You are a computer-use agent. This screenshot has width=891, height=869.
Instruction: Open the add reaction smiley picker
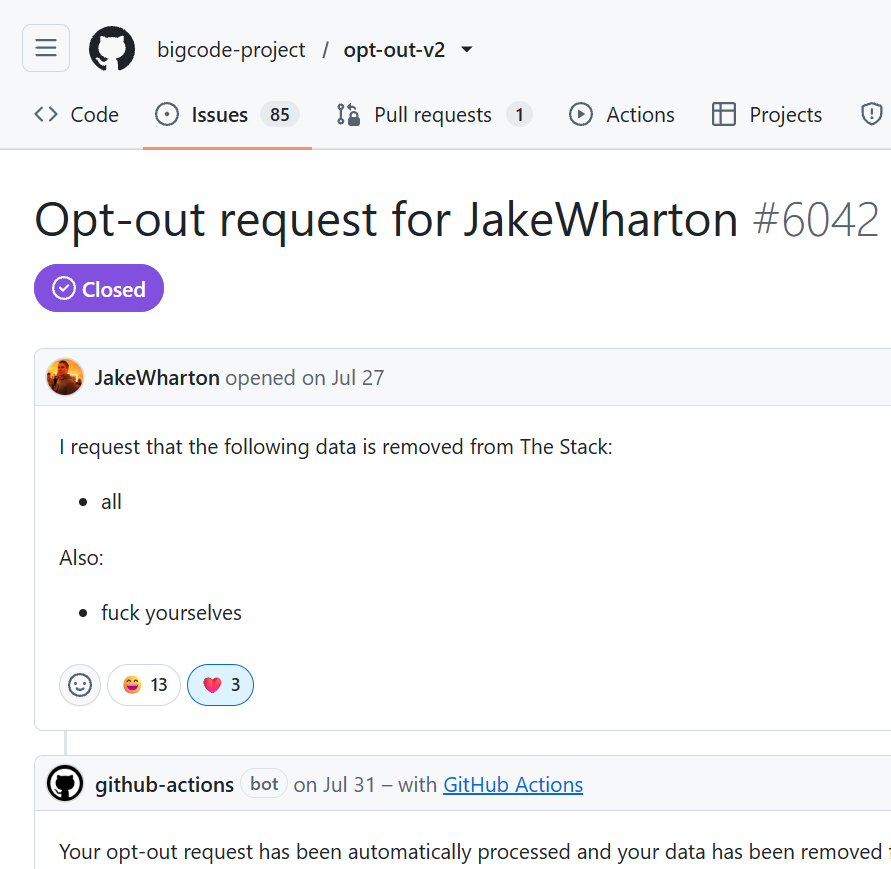click(x=80, y=685)
